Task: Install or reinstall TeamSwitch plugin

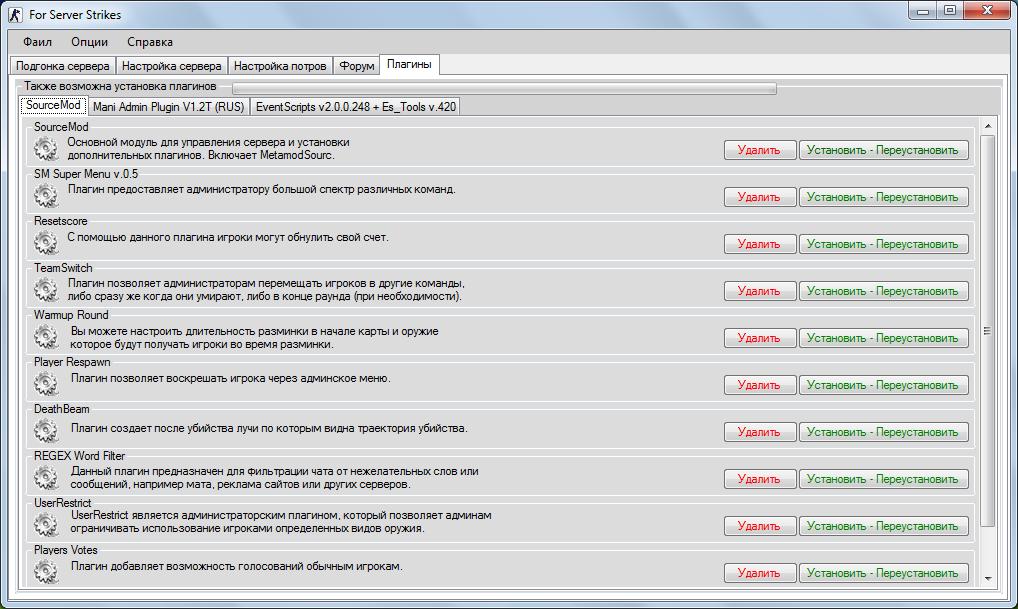Action: [x=884, y=291]
